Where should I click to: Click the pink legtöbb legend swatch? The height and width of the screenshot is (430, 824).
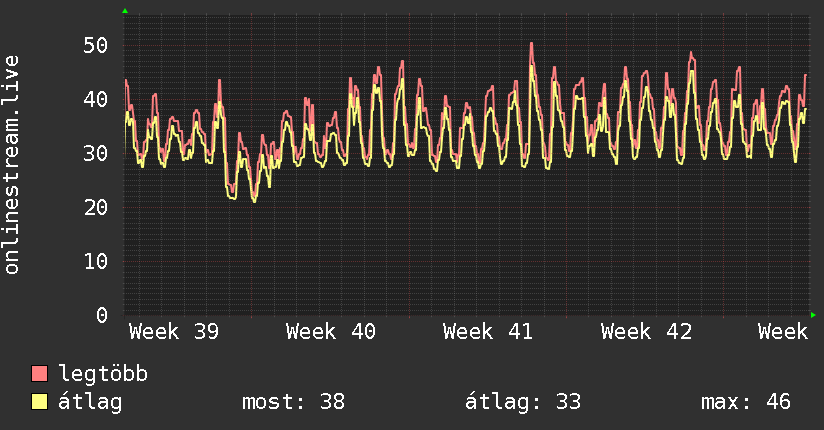click(x=39, y=373)
